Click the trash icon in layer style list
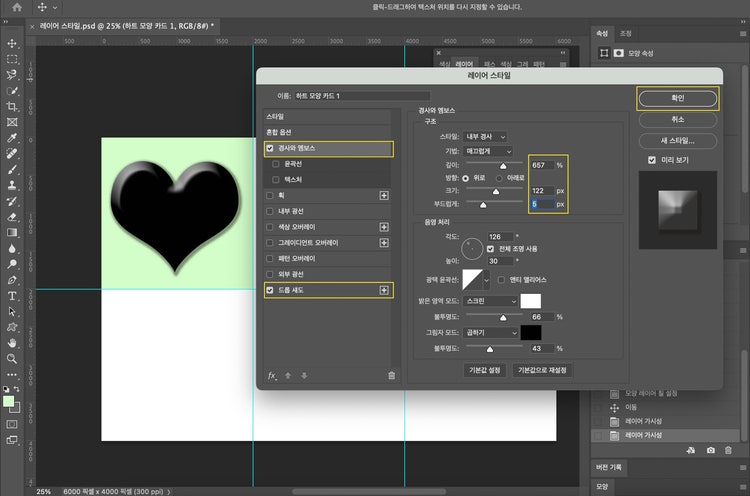This screenshot has height=496, width=750. (x=391, y=375)
